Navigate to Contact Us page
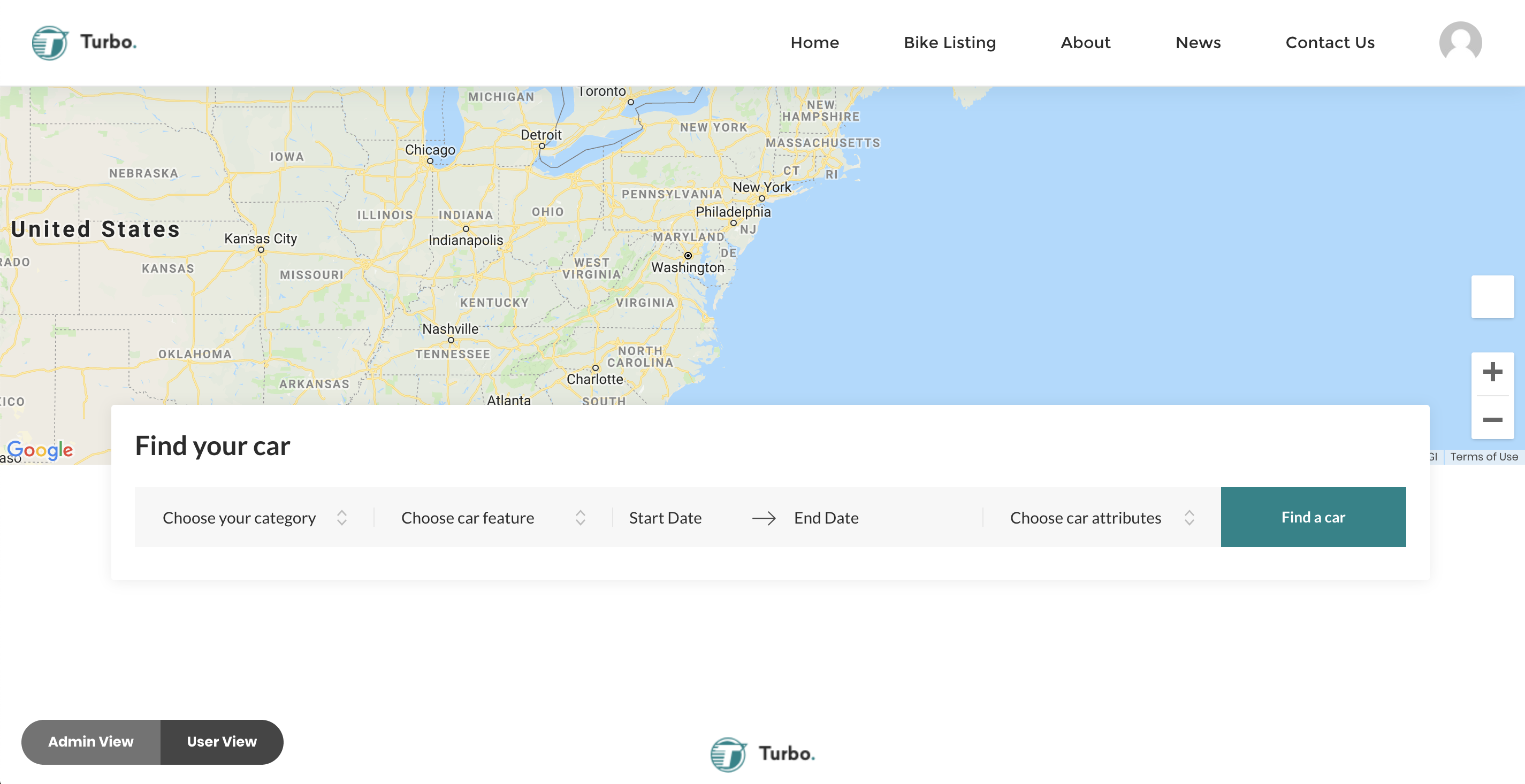The width and height of the screenshot is (1525, 784). point(1330,43)
